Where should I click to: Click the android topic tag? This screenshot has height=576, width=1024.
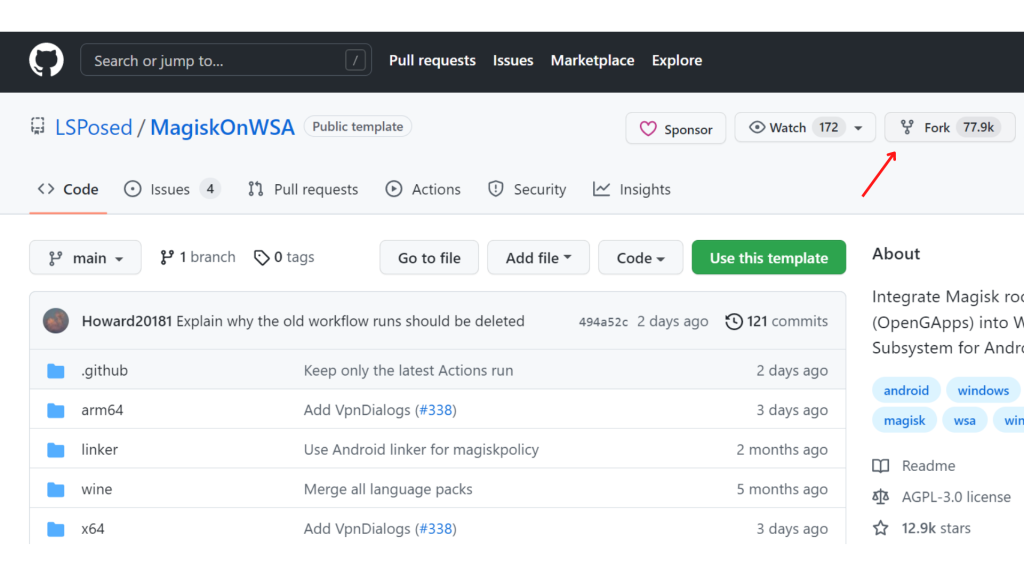click(906, 391)
